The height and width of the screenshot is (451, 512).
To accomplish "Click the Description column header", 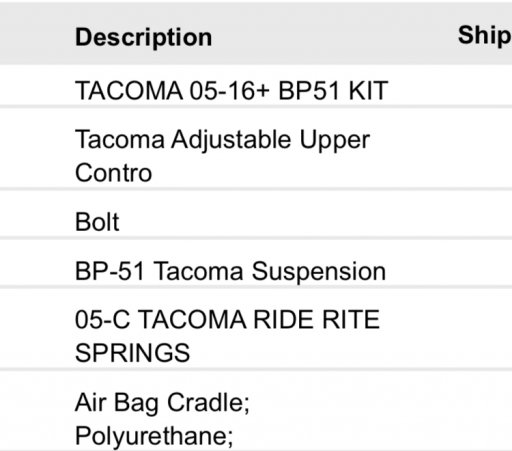I will pyautogui.click(x=144, y=37).
